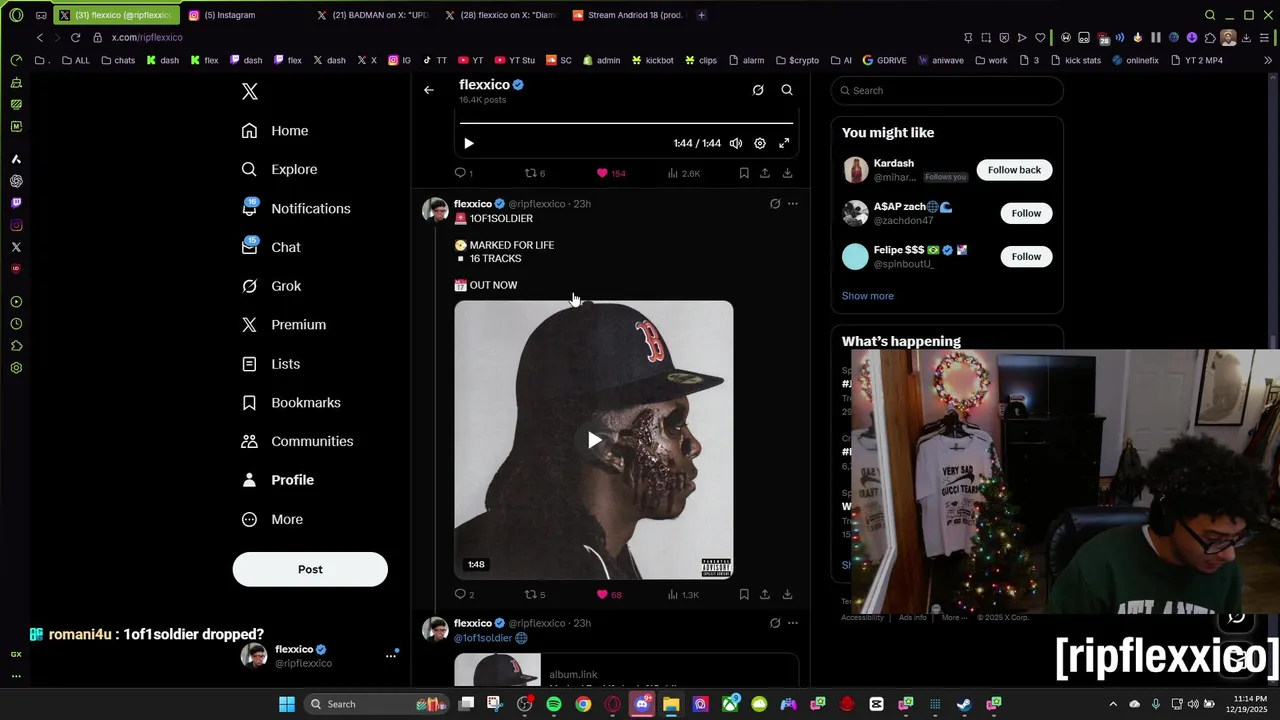Repost the post with 5 reposts
Screen dimensions: 1280x720
[x=535, y=594]
